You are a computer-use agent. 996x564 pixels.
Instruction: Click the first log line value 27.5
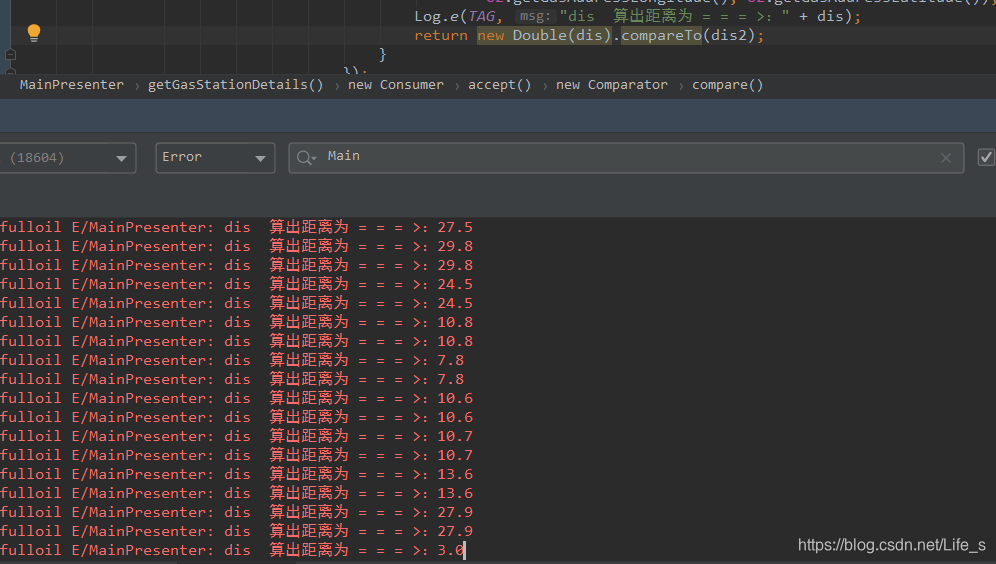coord(455,227)
